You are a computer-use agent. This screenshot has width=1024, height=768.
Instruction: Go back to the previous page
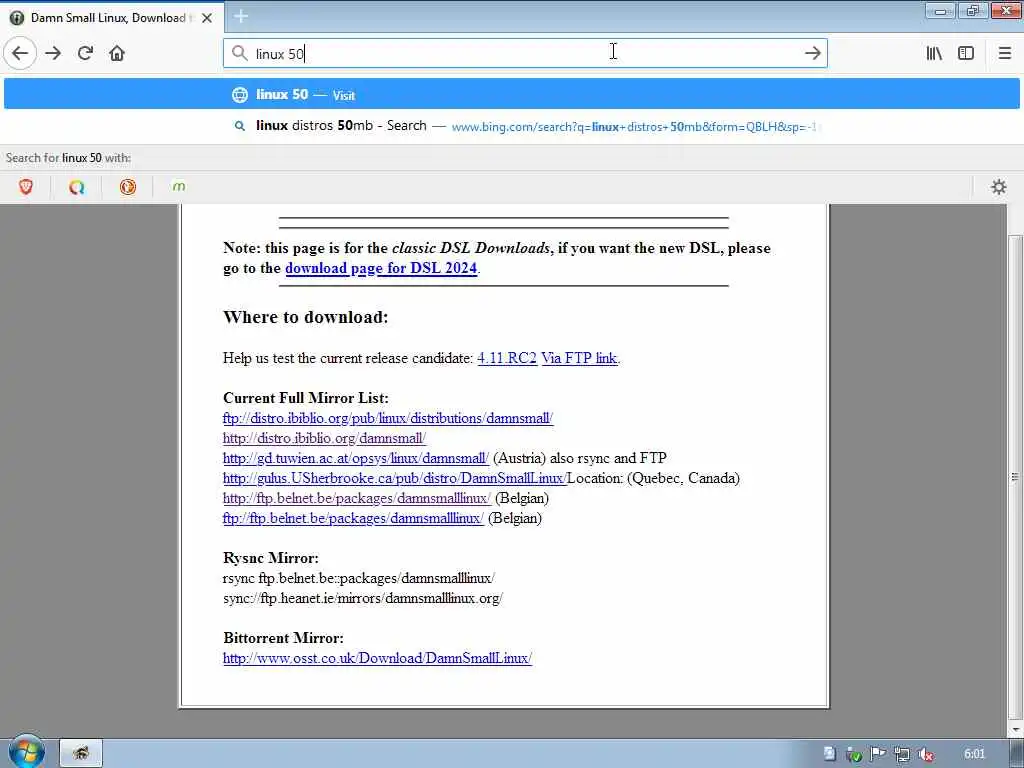(x=20, y=53)
